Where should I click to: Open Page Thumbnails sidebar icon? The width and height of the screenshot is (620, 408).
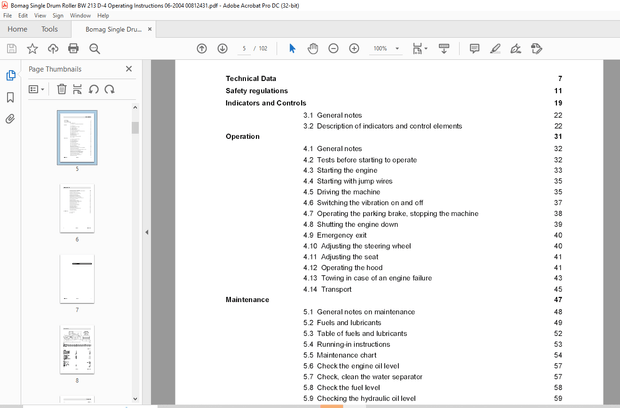[11, 75]
